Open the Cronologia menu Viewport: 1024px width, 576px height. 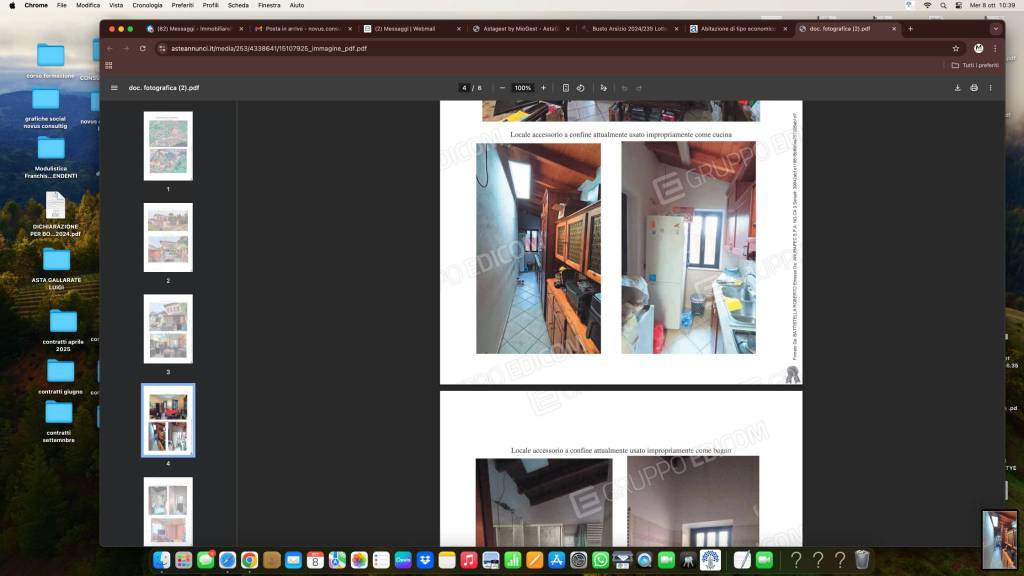click(x=147, y=5)
